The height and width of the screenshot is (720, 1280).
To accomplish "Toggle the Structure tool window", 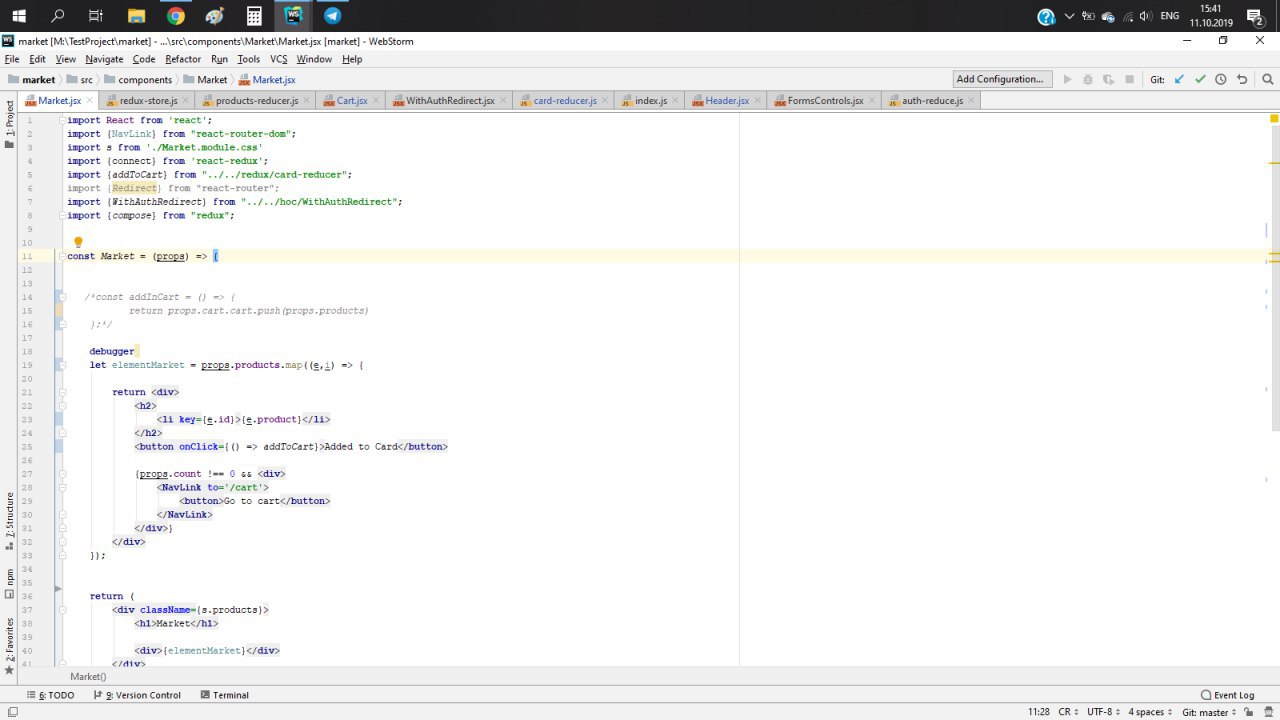I will (10, 521).
